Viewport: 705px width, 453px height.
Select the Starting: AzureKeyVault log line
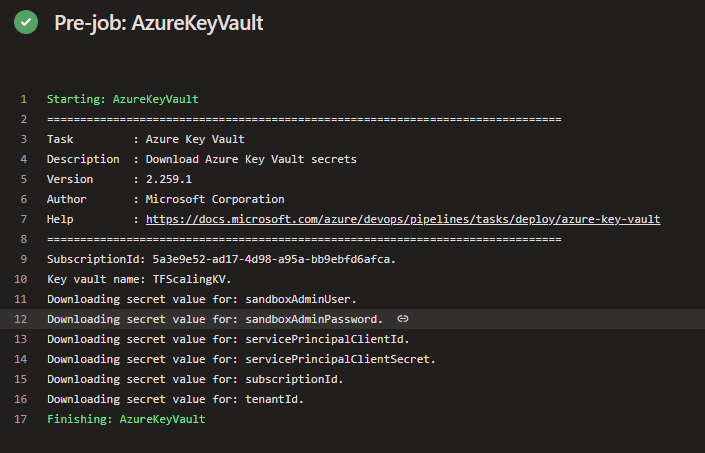coord(123,99)
